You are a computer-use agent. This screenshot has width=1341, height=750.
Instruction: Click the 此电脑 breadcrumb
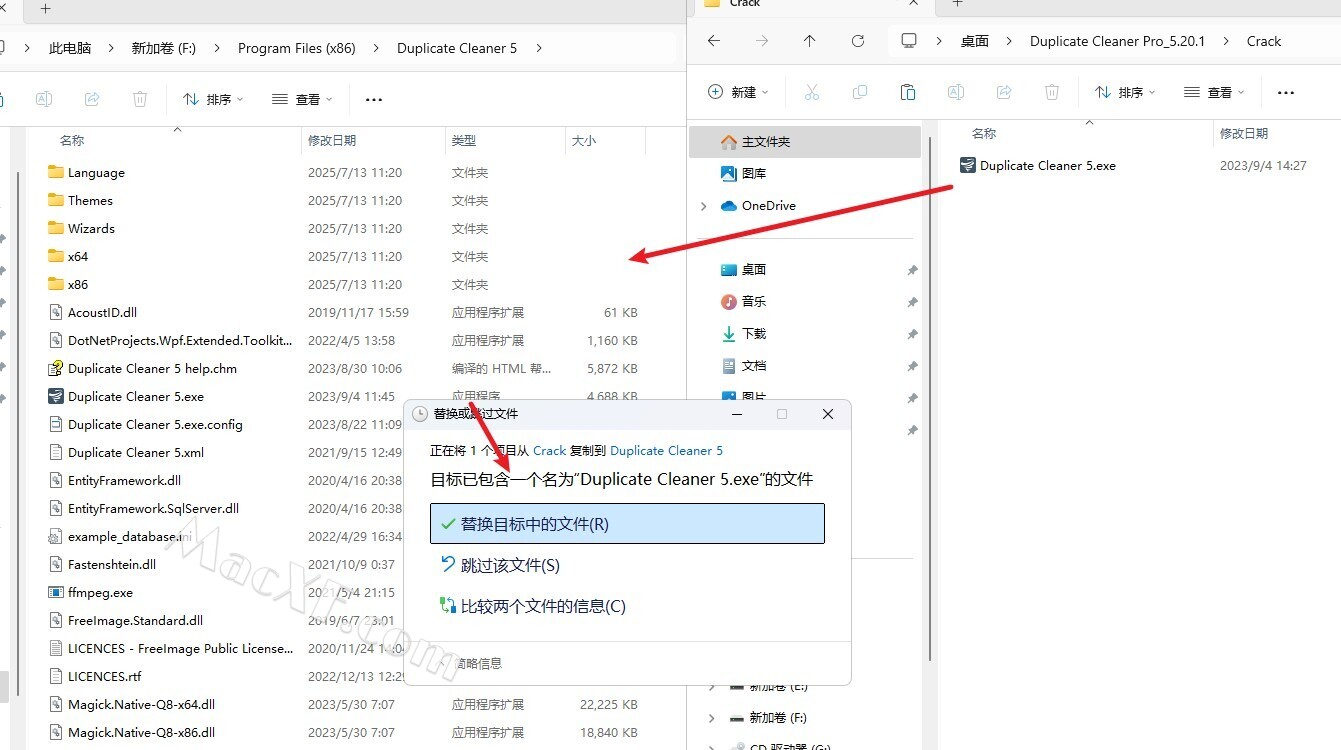click(70, 48)
